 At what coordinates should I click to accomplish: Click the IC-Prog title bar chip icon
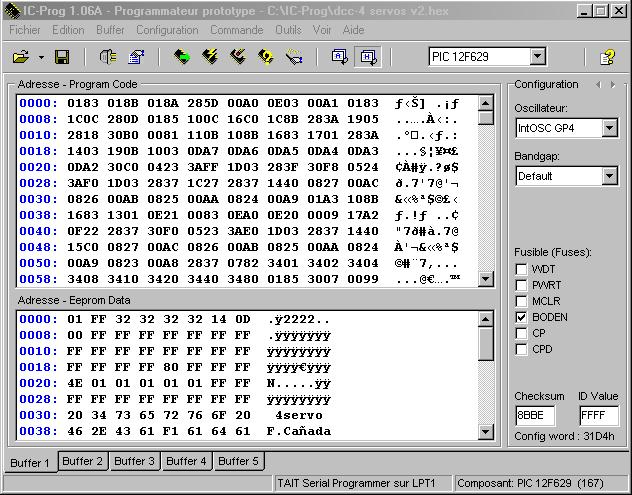[12, 11]
